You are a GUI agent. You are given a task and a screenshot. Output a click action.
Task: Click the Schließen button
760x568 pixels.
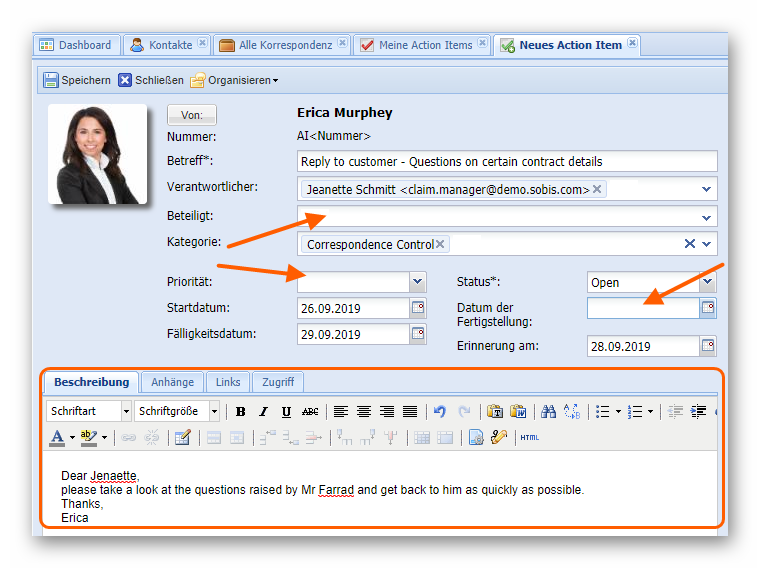tap(151, 80)
